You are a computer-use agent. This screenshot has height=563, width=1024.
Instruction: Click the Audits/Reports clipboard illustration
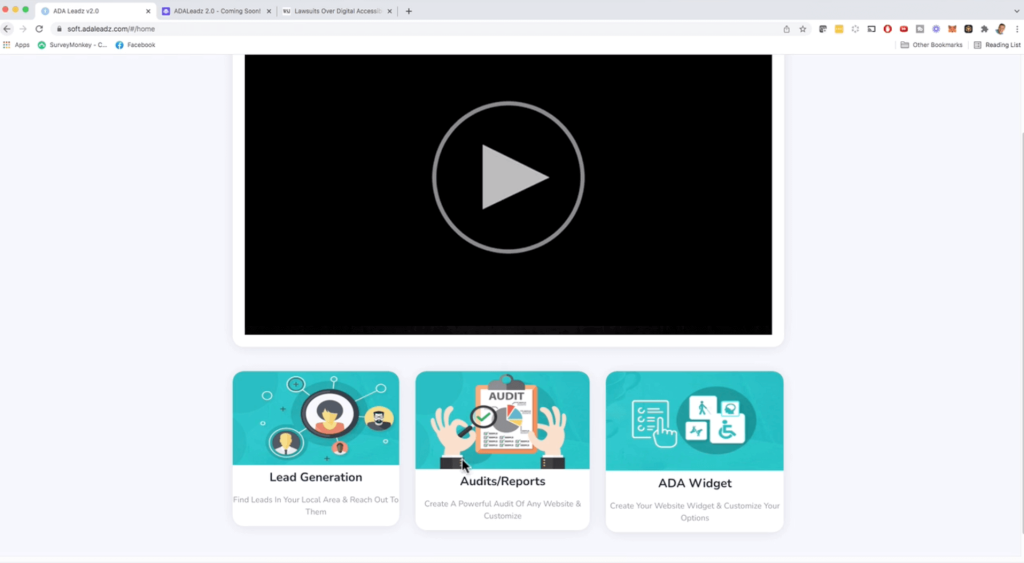click(502, 419)
